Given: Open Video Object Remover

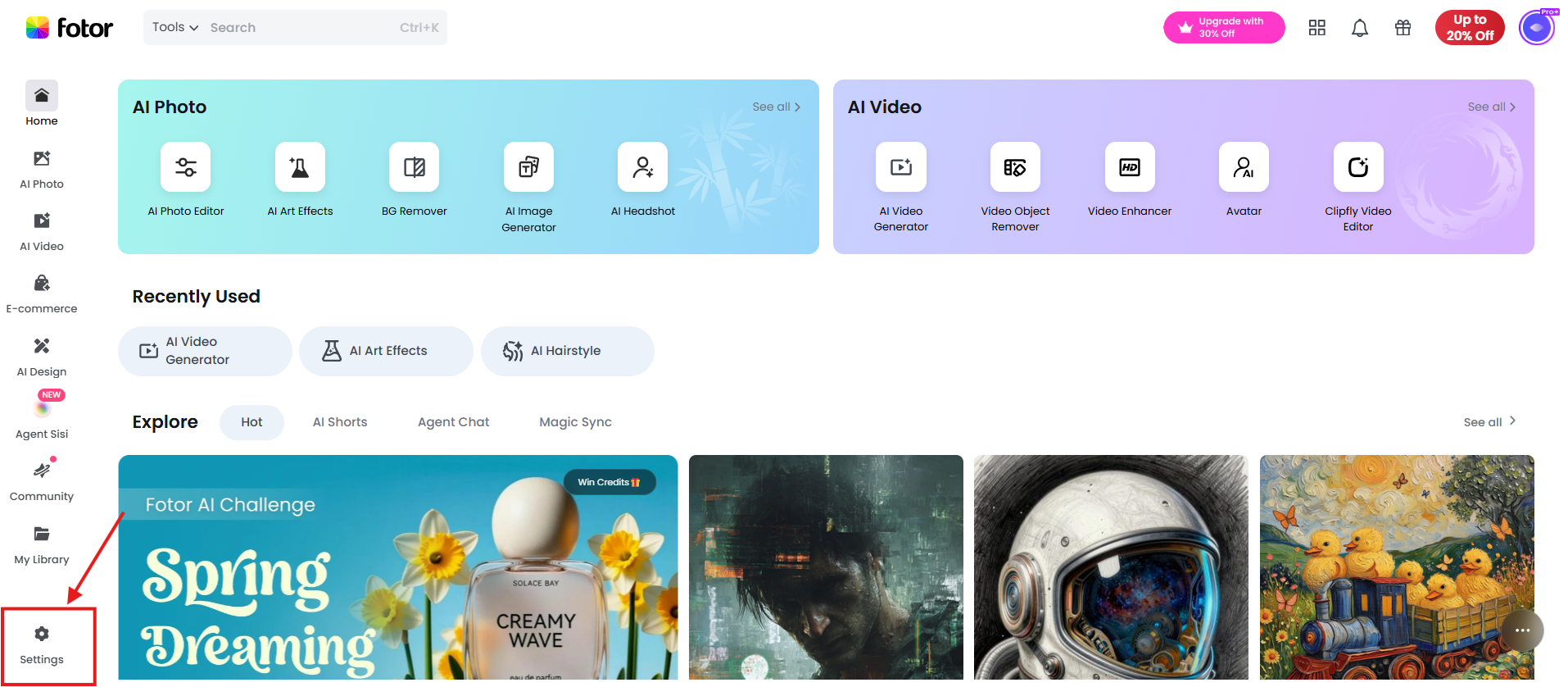Looking at the screenshot, I should (x=1015, y=166).
